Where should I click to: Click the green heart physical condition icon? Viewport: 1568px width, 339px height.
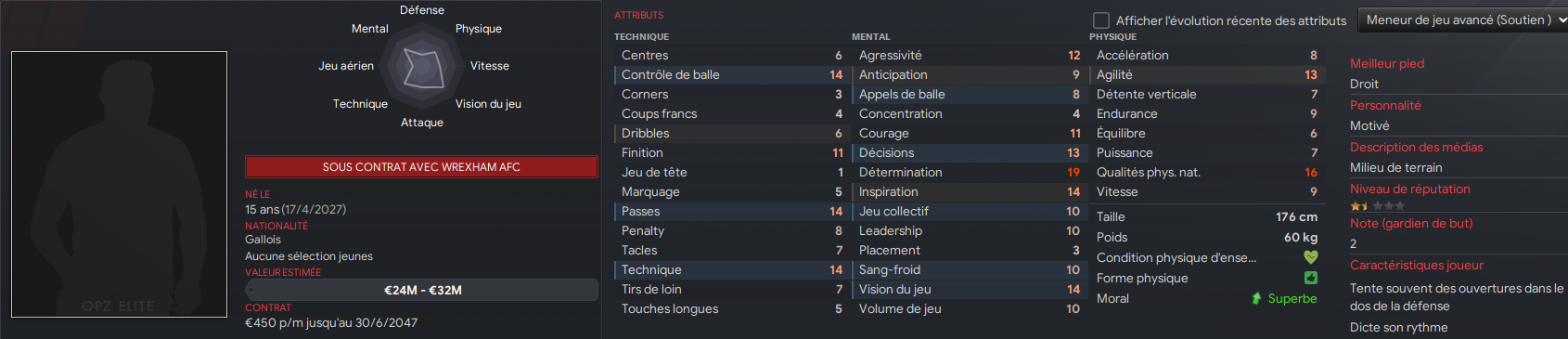[1310, 257]
